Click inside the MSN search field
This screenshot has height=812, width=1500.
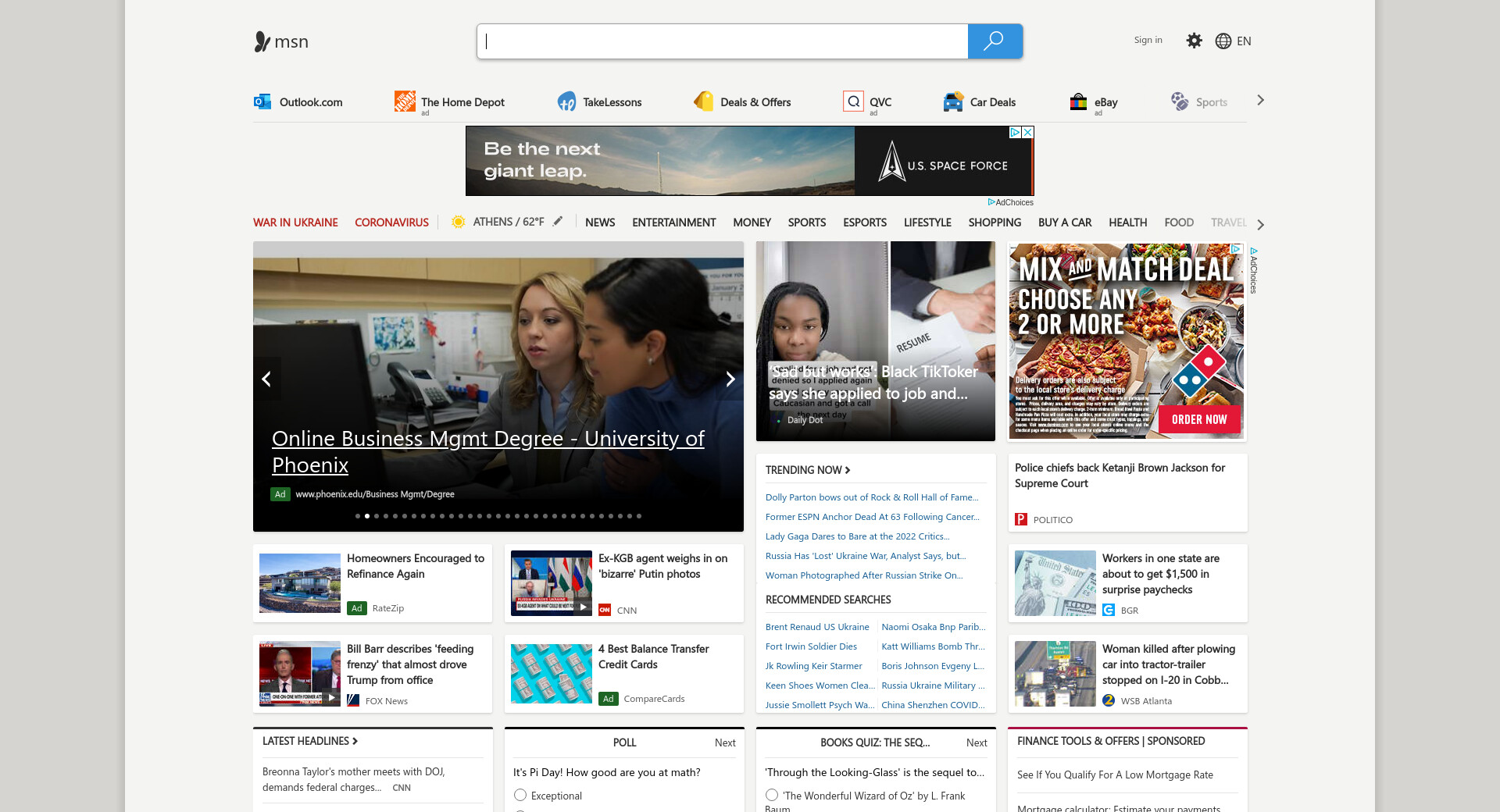tap(723, 41)
